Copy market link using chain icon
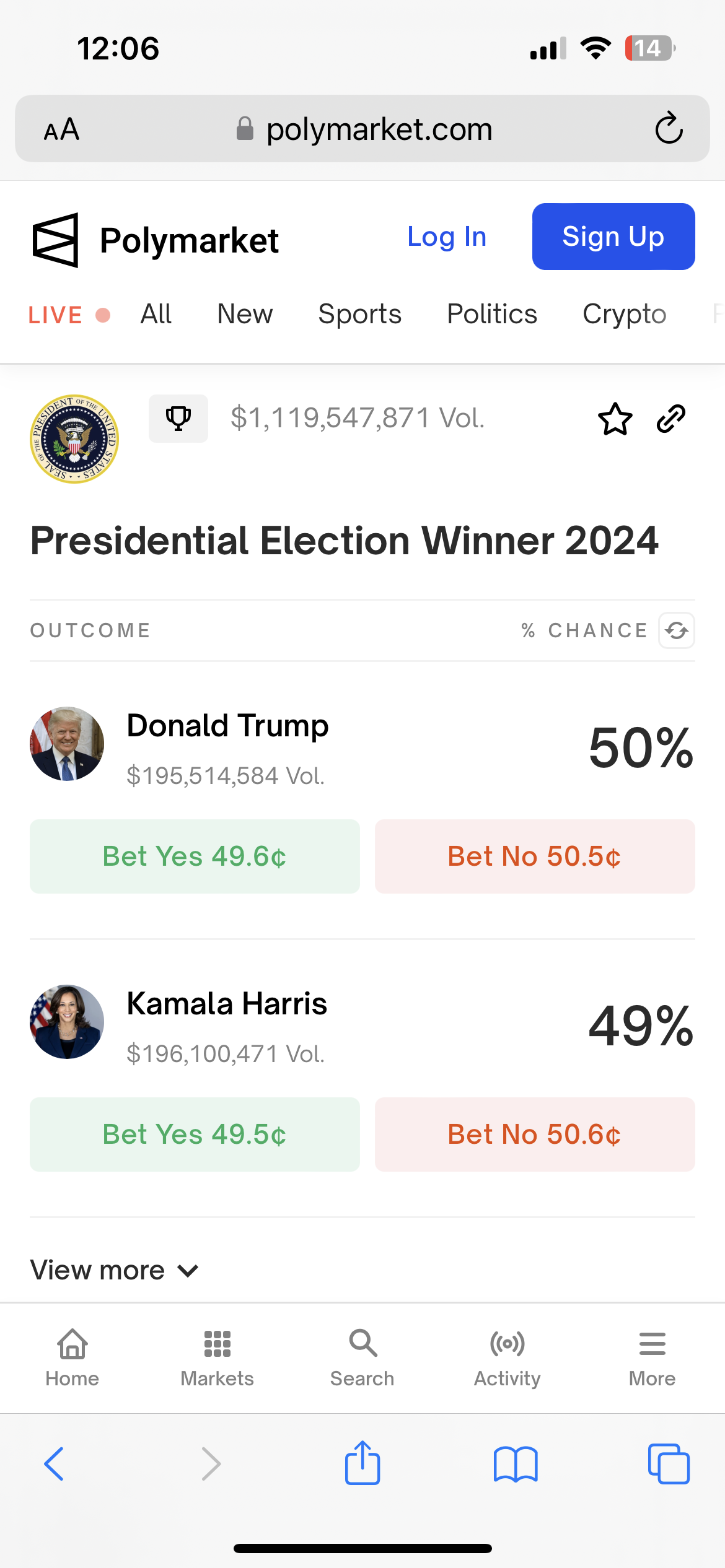Screen dimensions: 725x1568 [x=670, y=419]
